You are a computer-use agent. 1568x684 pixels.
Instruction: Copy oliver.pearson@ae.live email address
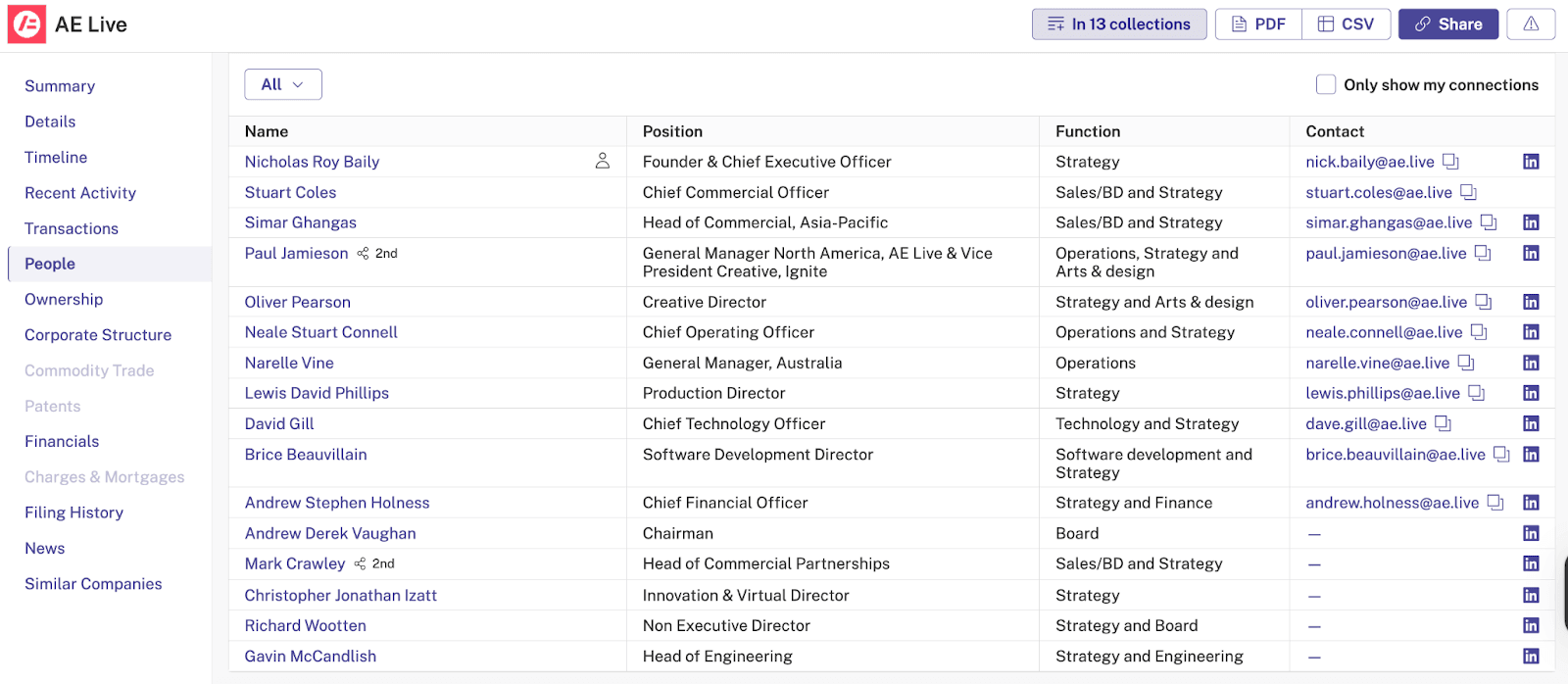[x=1484, y=302]
